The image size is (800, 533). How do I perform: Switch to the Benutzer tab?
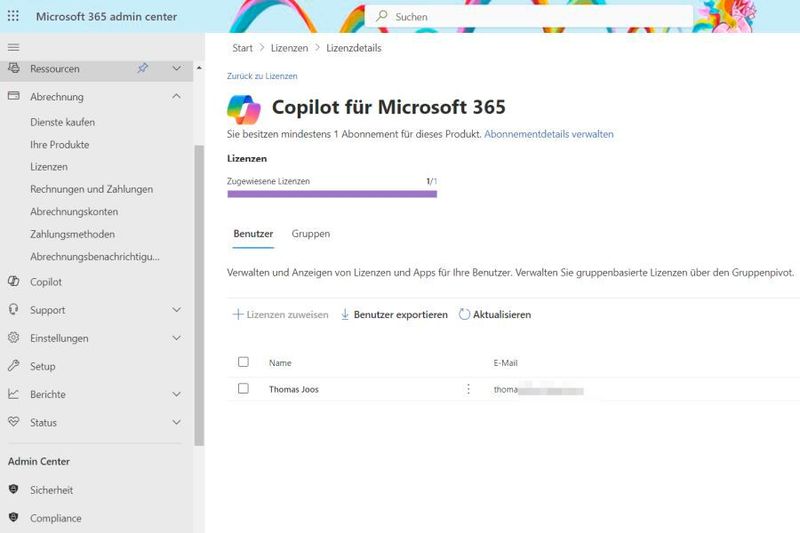(253, 234)
